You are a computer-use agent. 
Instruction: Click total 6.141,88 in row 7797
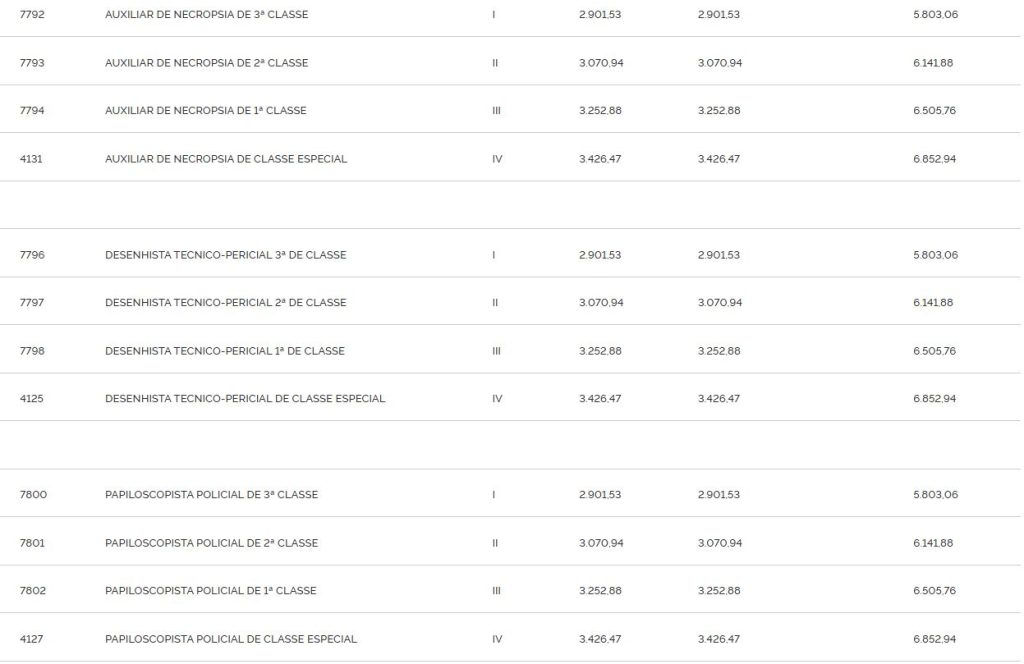933,303
